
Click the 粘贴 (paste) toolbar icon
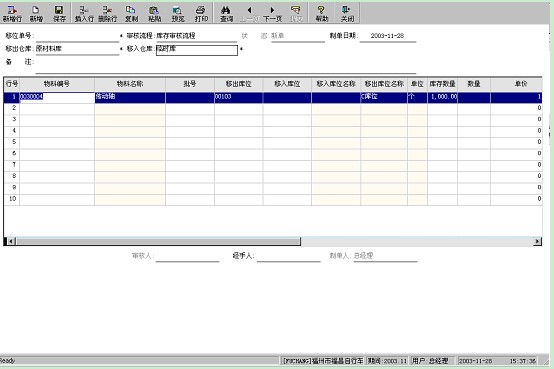click(x=154, y=13)
